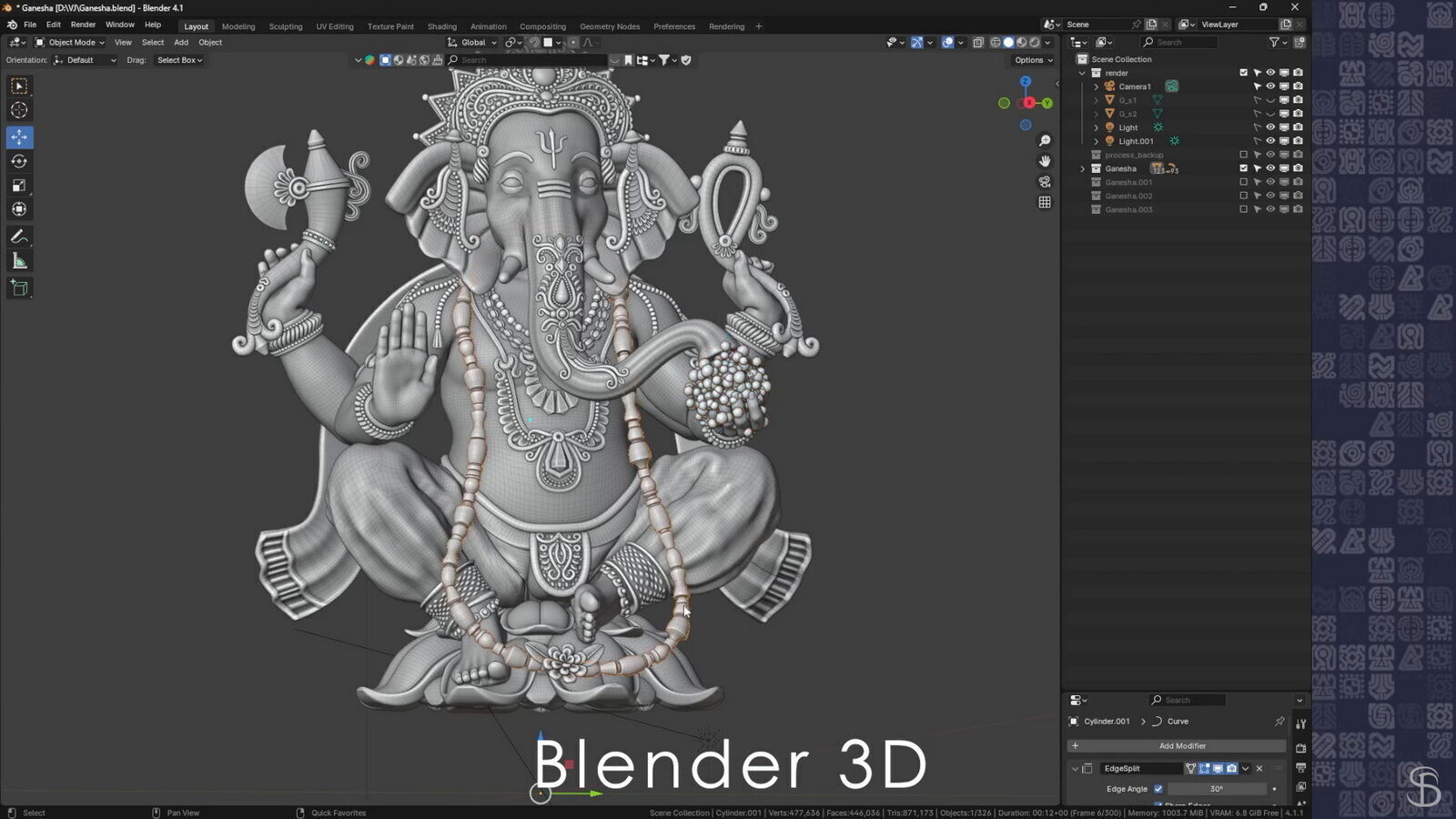The image size is (1456, 819).
Task: Select the Rotate tool
Action: point(19,161)
